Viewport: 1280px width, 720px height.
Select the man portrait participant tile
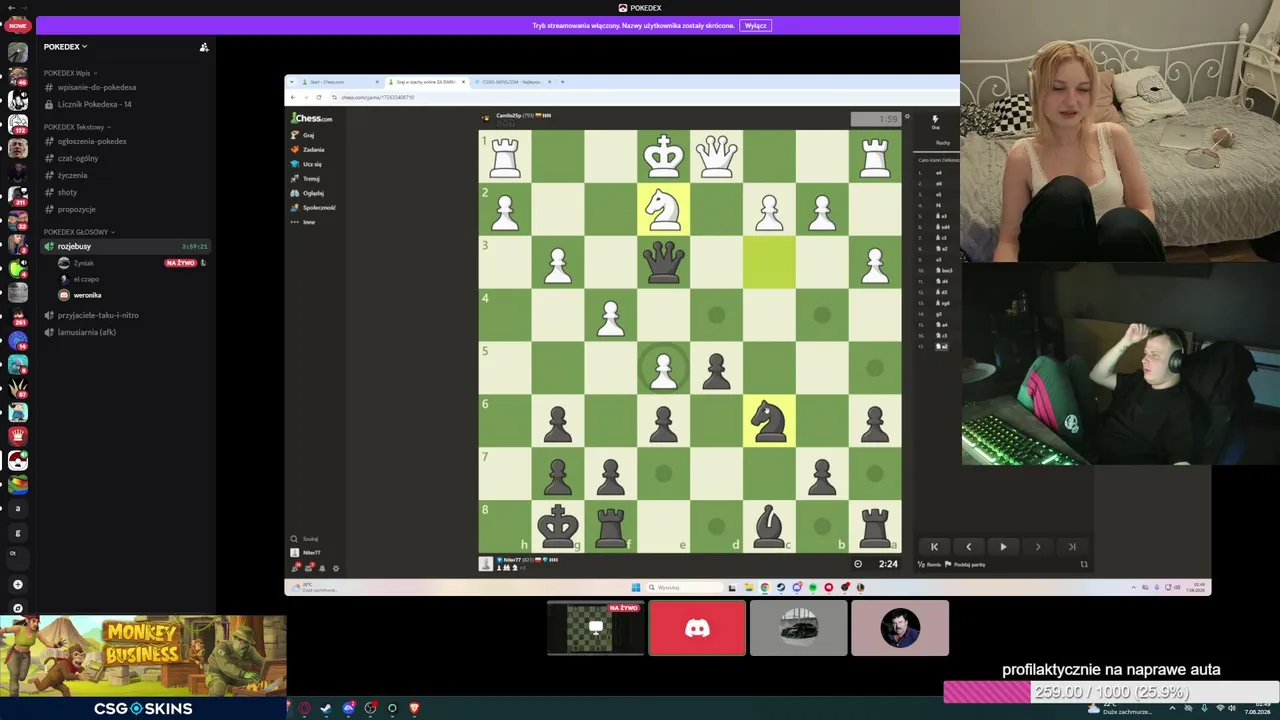point(900,628)
